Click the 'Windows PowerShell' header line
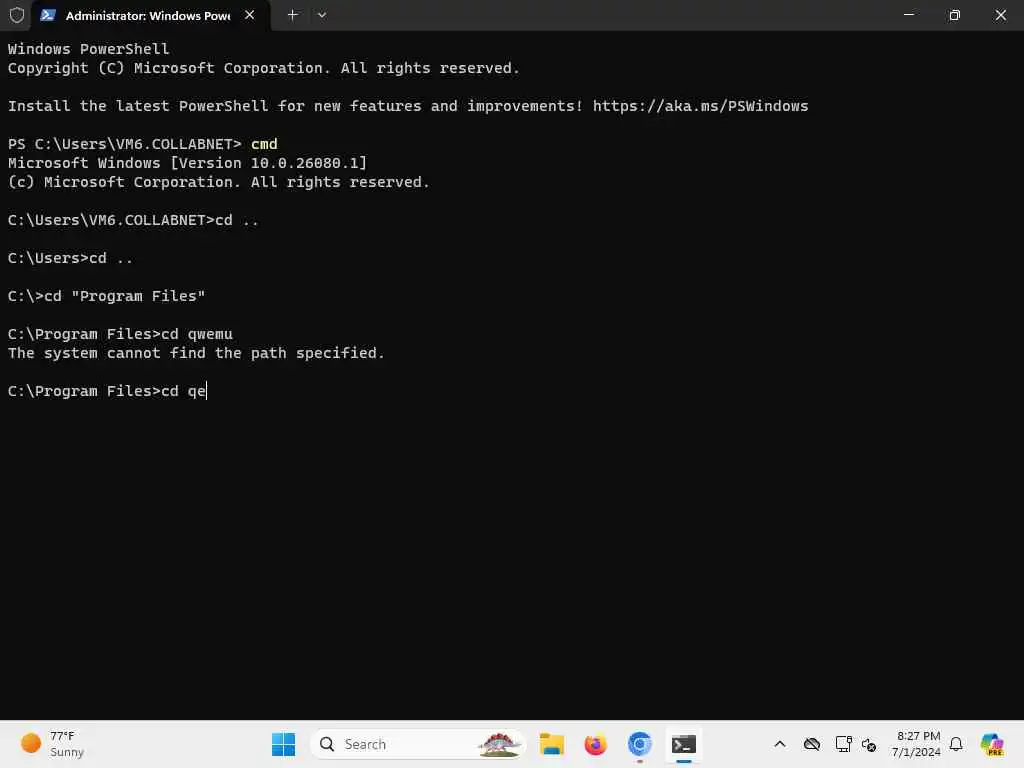This screenshot has height=768, width=1024. pos(88,49)
